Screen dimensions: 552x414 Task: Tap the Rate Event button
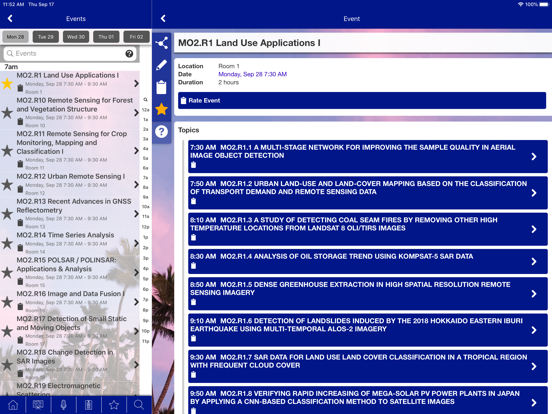362,101
